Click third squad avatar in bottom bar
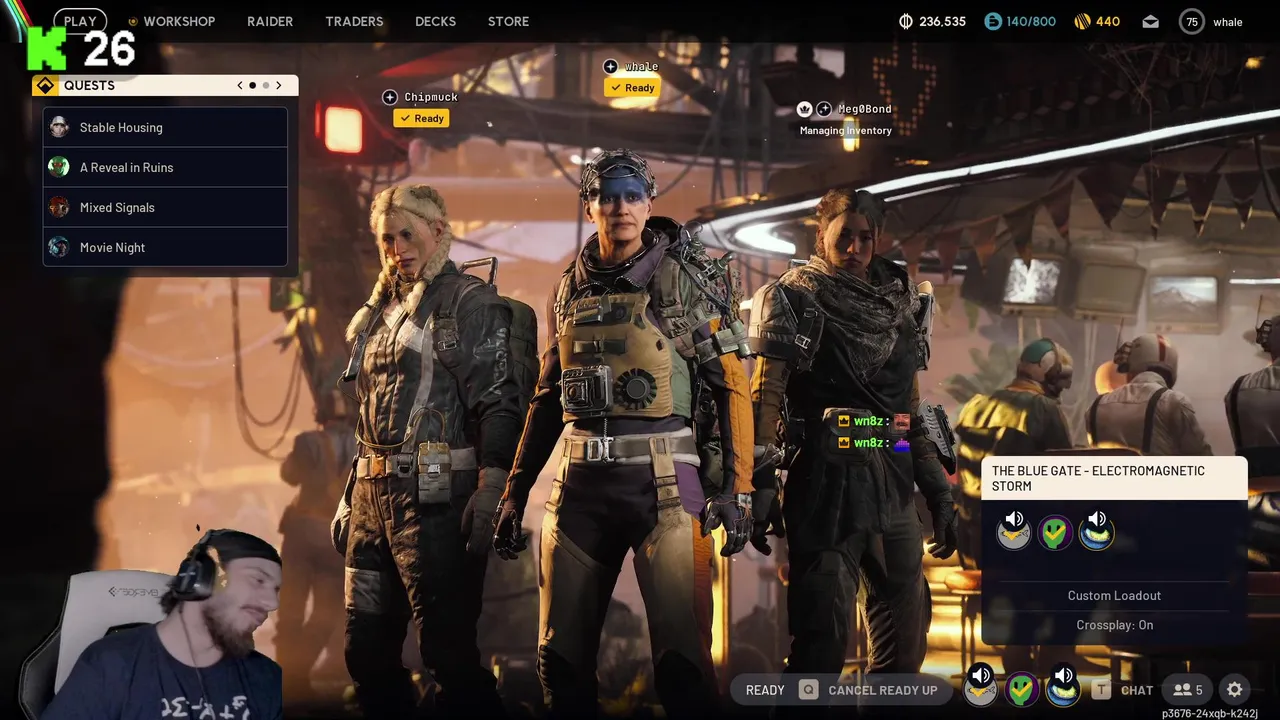 coord(1063,691)
